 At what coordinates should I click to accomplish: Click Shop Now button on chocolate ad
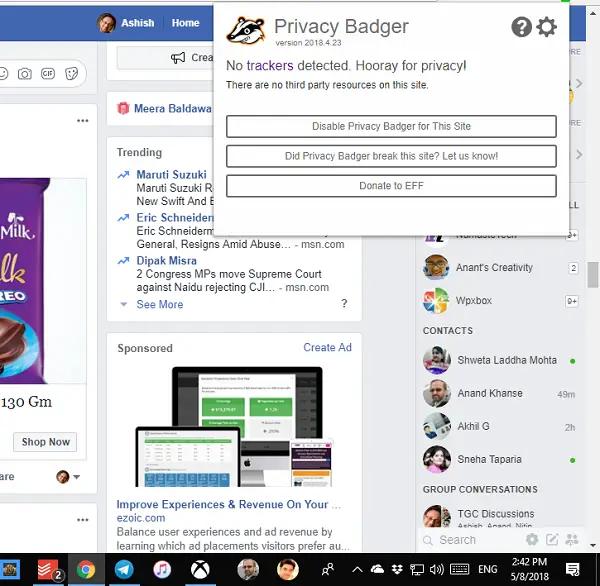45,442
